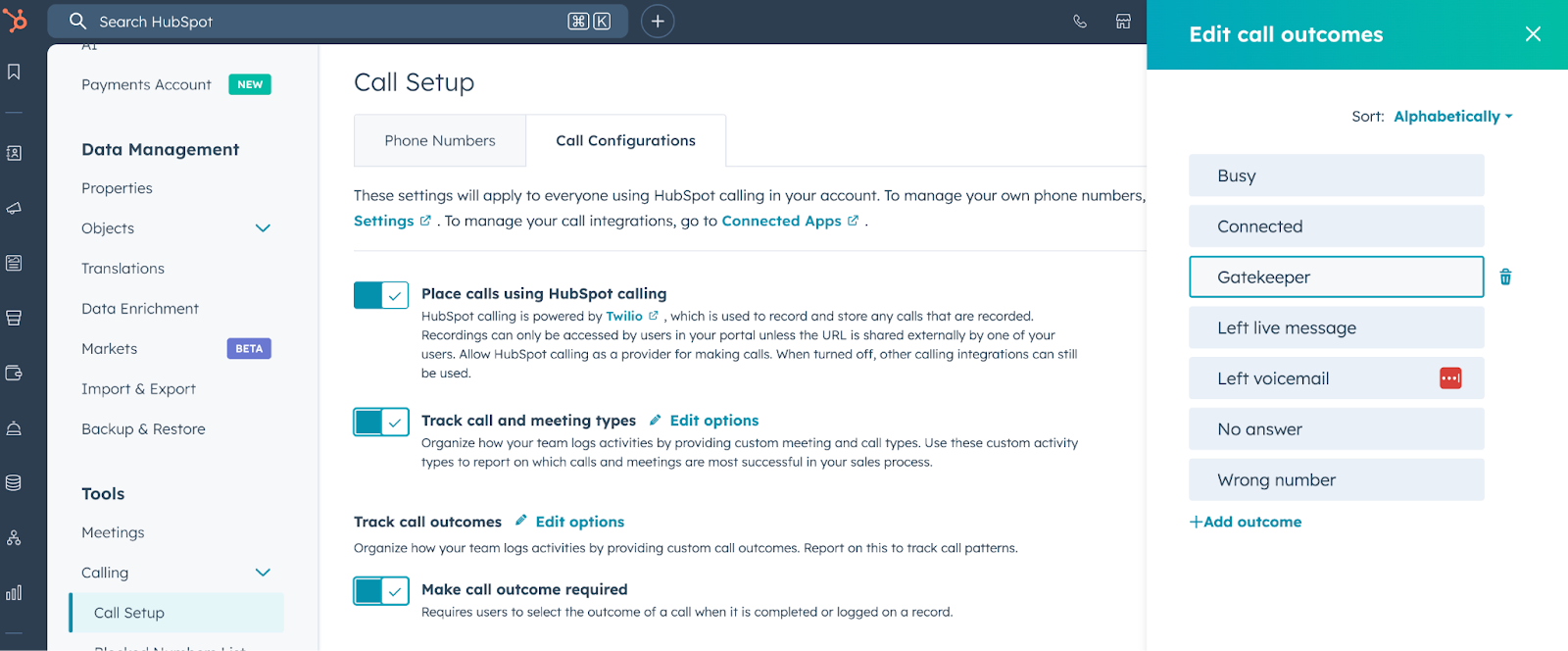The image size is (1568, 651).
Task: Click the phone icon in top bar
Action: pos(1080,22)
